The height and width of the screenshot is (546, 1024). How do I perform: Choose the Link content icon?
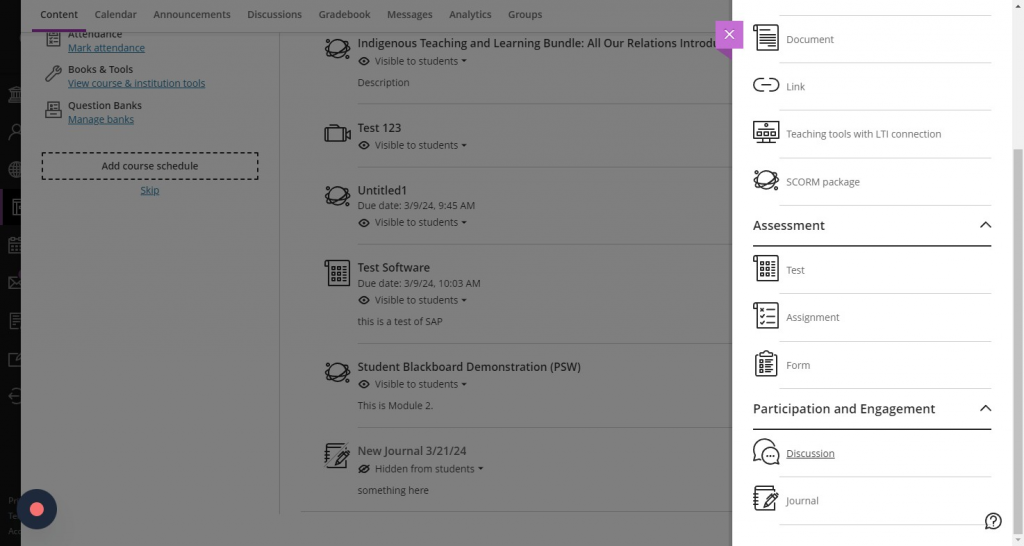(766, 86)
